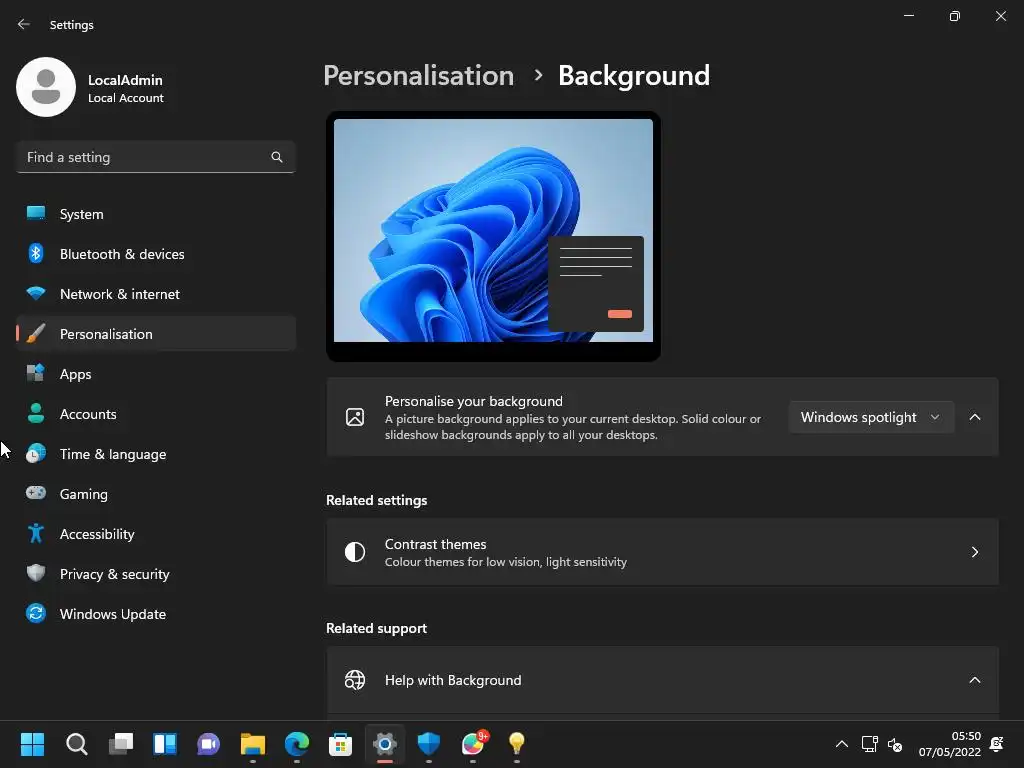Viewport: 1024px width, 768px height.
Task: Open Bluetooth & devices category
Action: (155, 254)
